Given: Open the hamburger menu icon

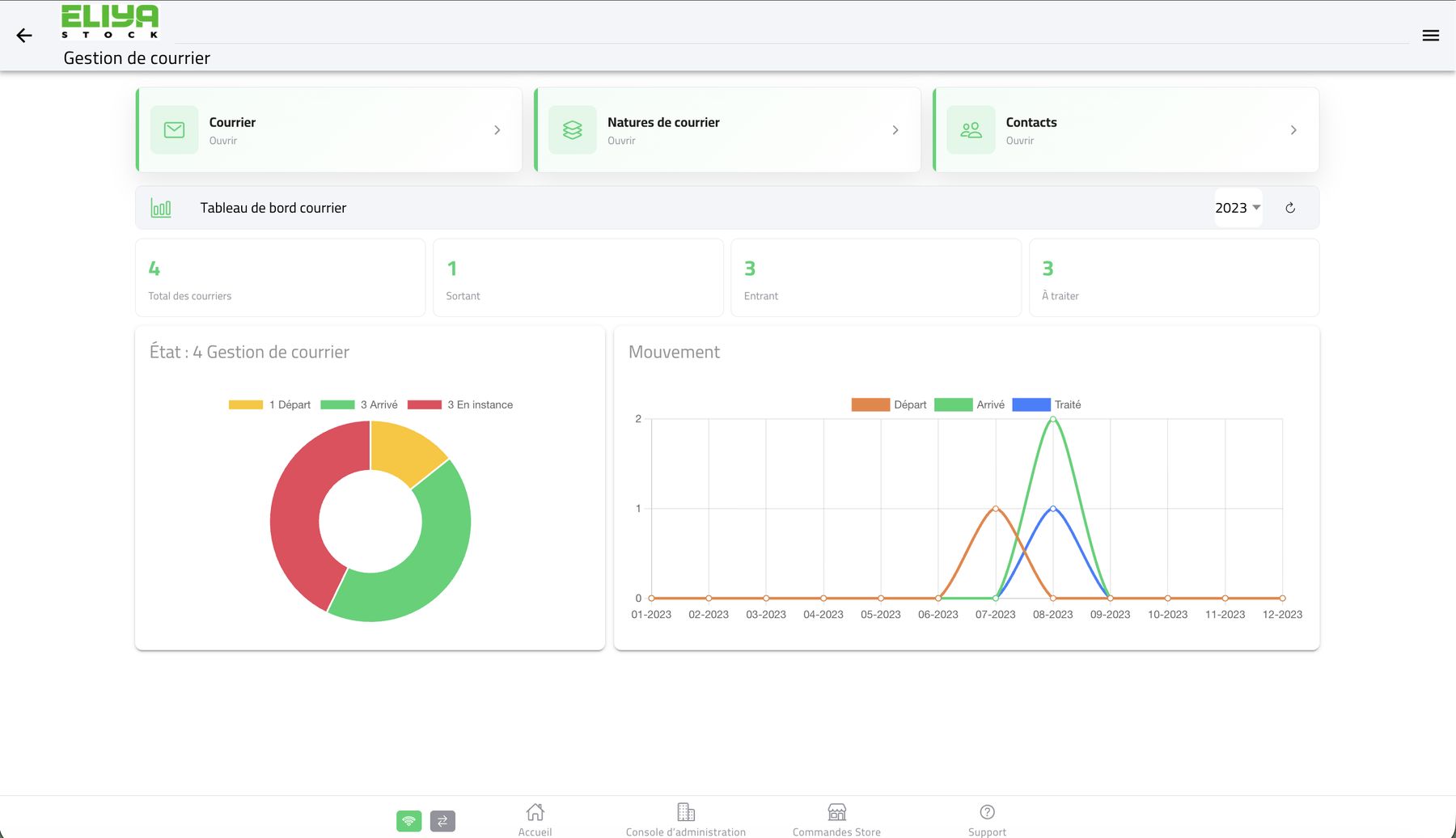Looking at the screenshot, I should [x=1430, y=36].
